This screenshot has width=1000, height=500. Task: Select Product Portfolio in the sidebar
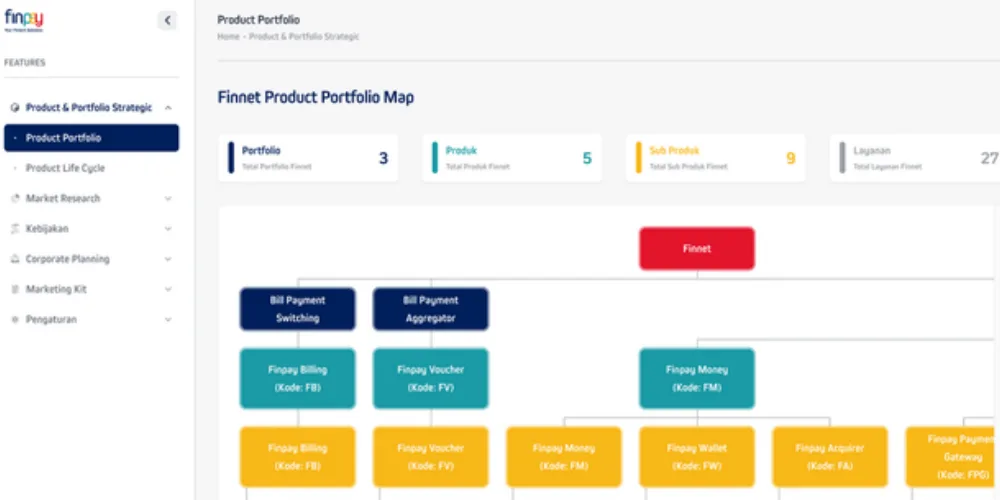(91, 138)
